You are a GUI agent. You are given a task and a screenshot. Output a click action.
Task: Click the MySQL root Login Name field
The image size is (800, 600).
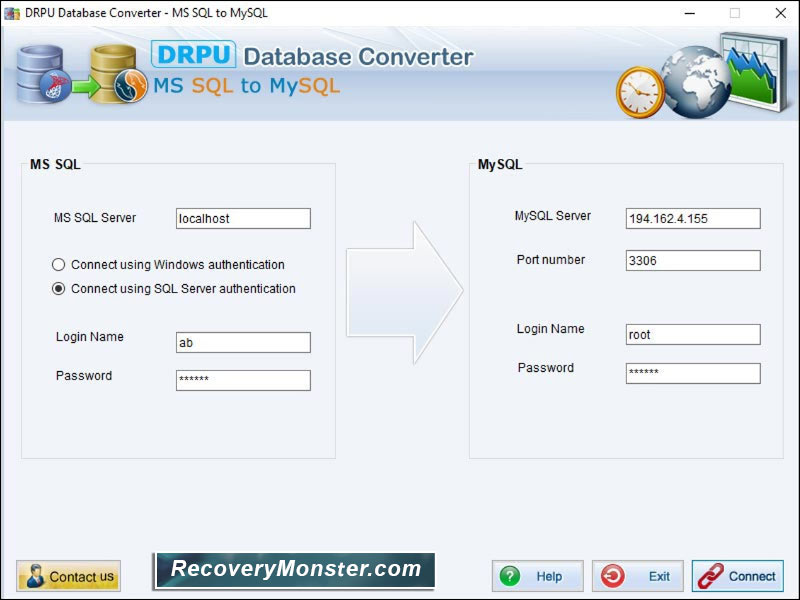click(693, 334)
